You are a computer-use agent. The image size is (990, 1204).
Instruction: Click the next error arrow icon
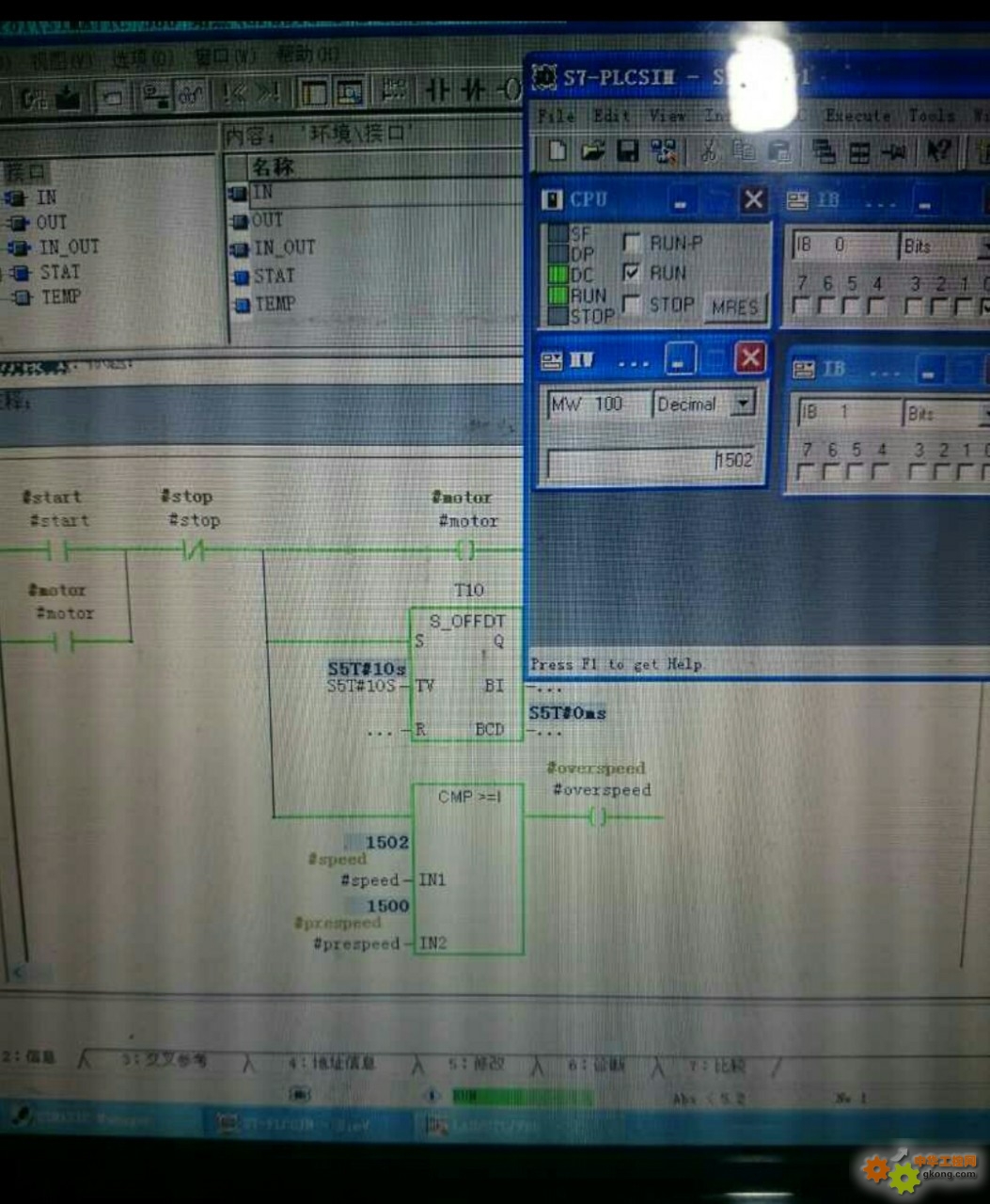(269, 93)
